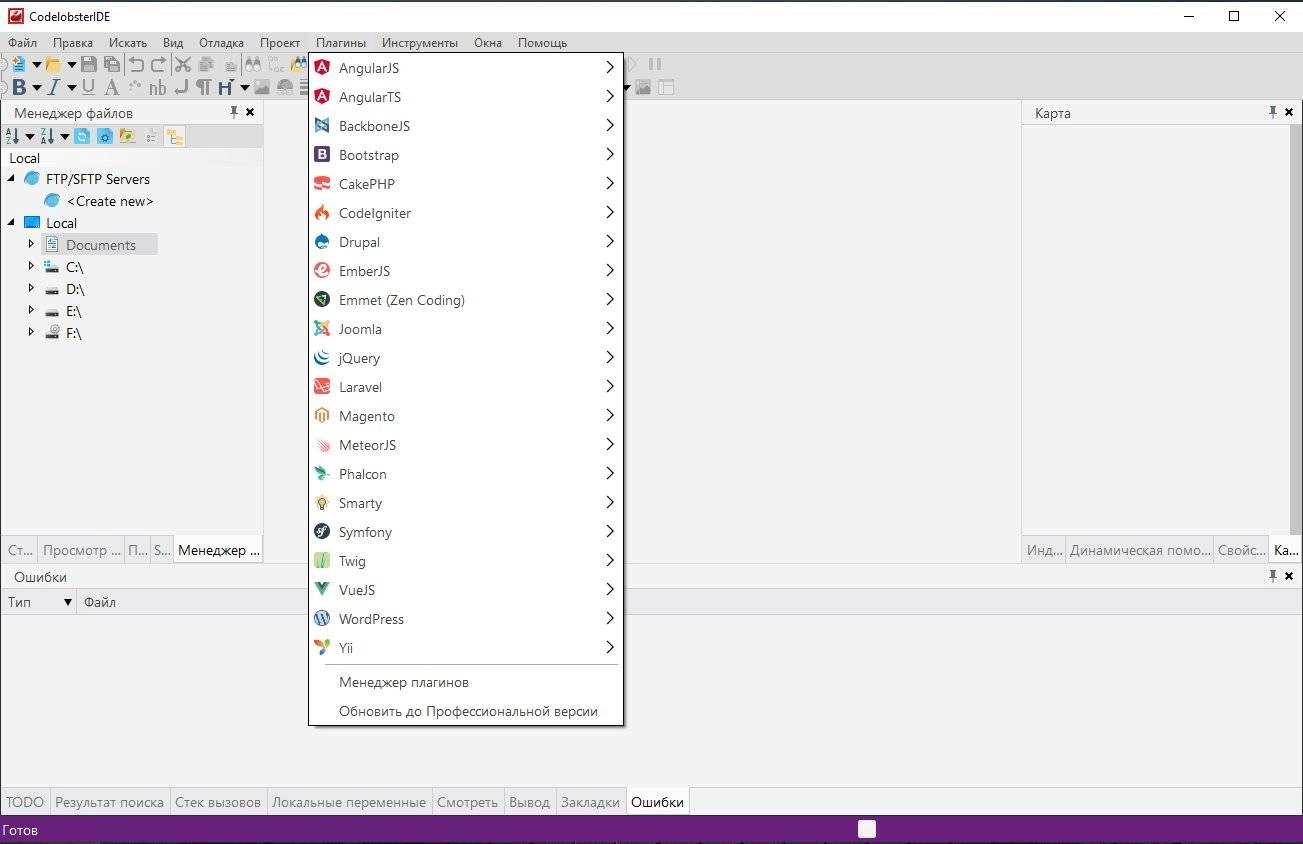Open the Bold dropdown arrow
Screen dimensions: 1303x844
[37, 88]
